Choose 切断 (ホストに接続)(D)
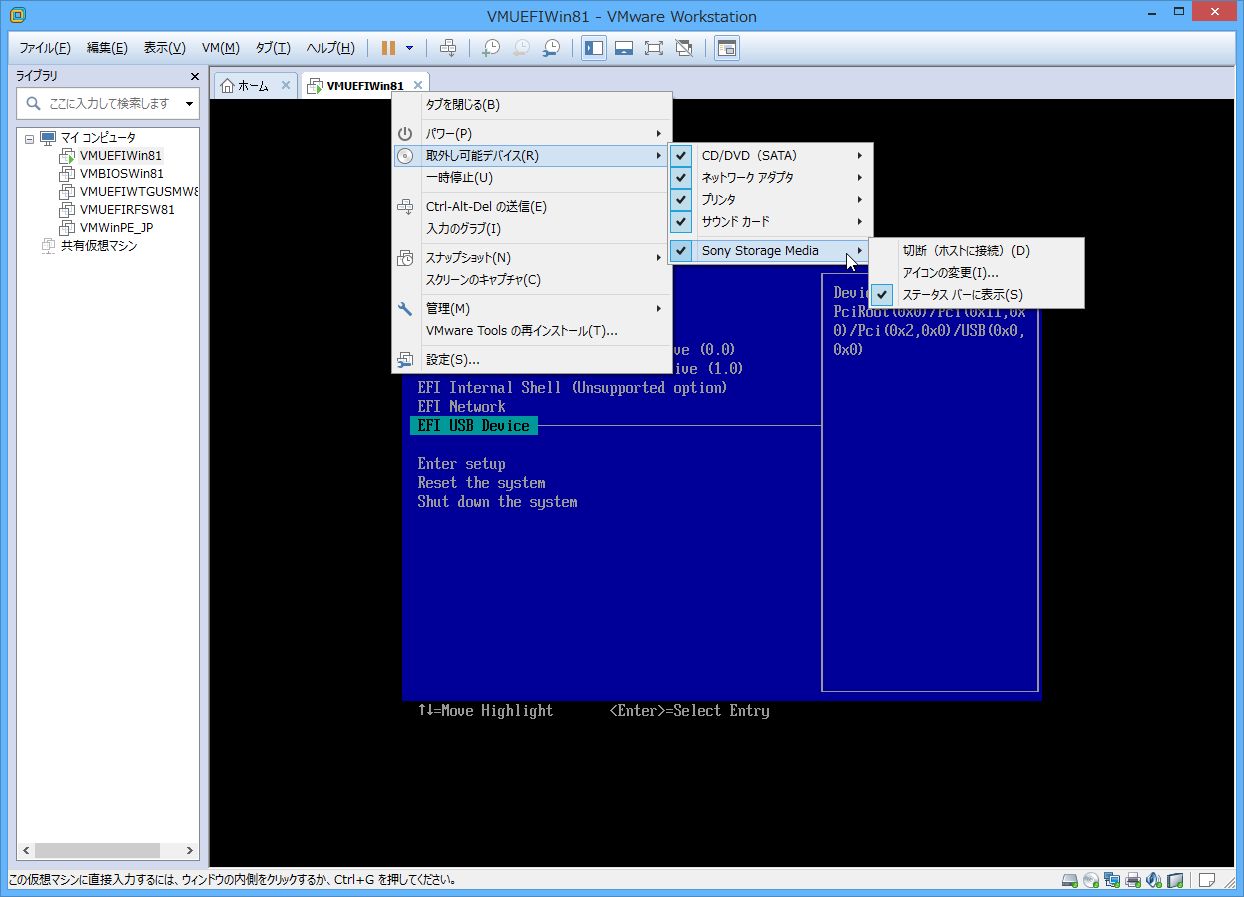1244x897 pixels. [976, 251]
